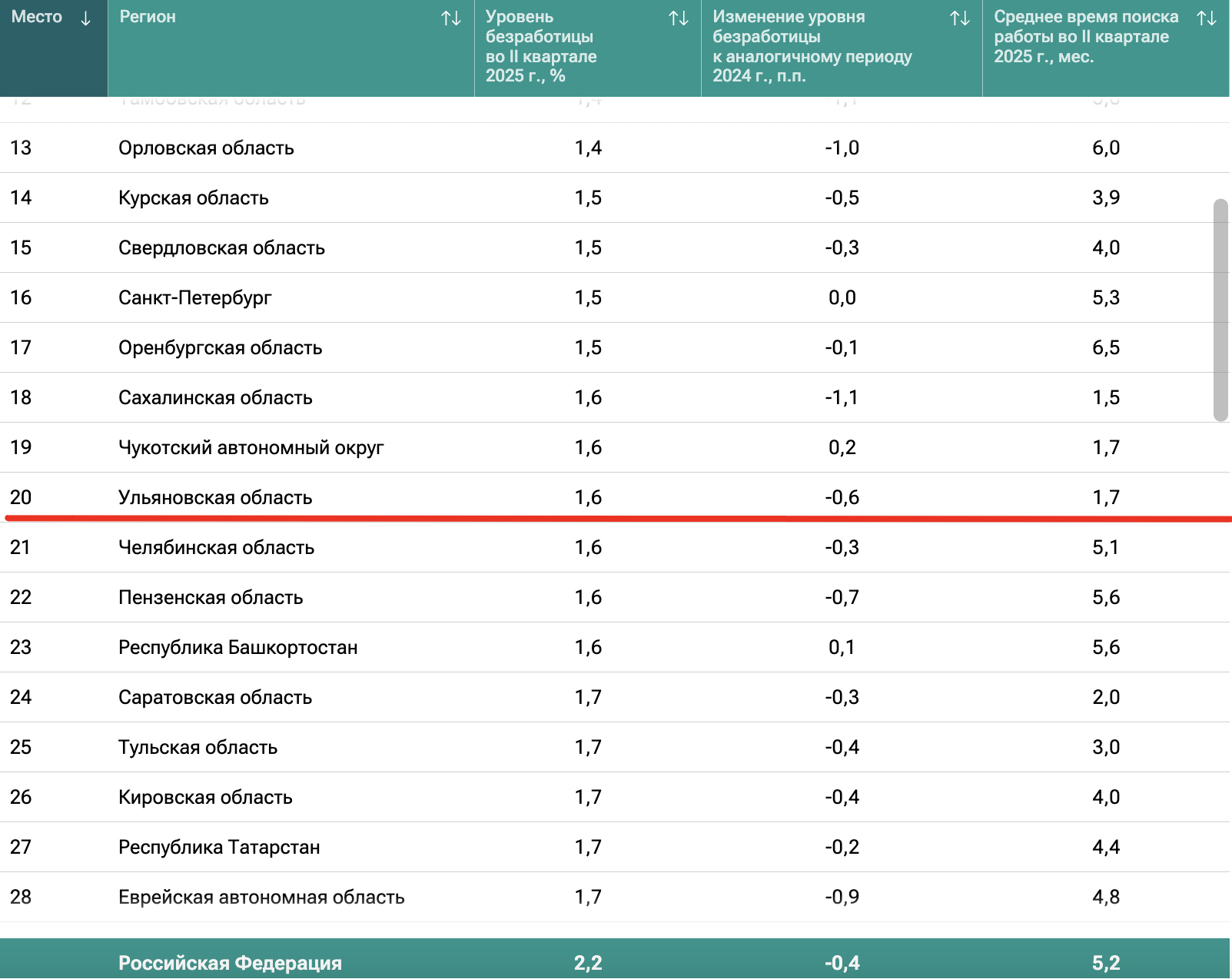Select Еврейская автономная область row name
Viewport: 1232px width, 979px height.
tap(261, 898)
